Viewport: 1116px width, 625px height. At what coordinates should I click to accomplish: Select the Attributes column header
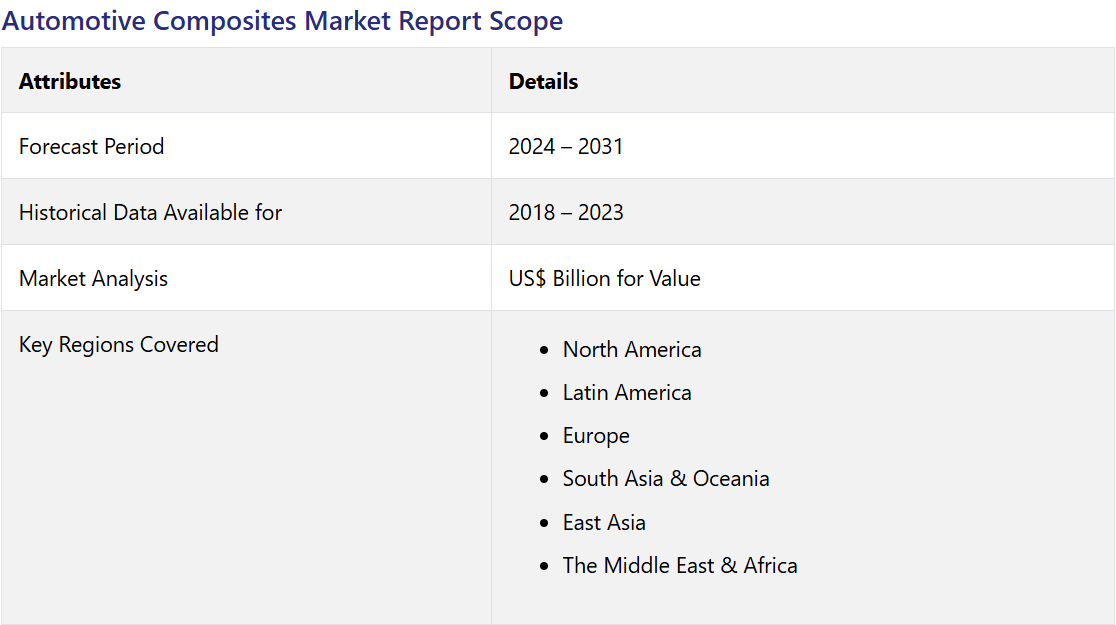click(x=70, y=82)
